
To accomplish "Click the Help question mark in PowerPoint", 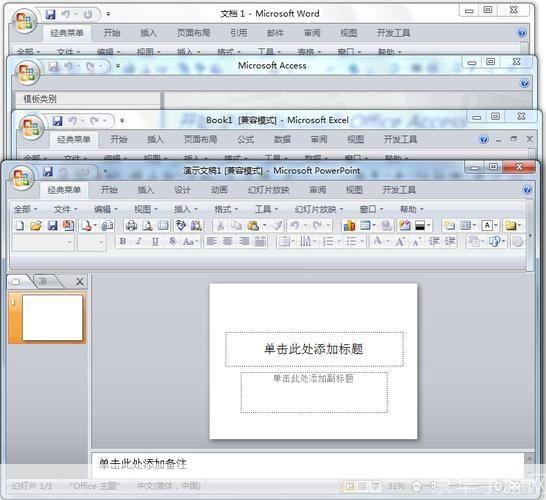I will click(x=527, y=190).
